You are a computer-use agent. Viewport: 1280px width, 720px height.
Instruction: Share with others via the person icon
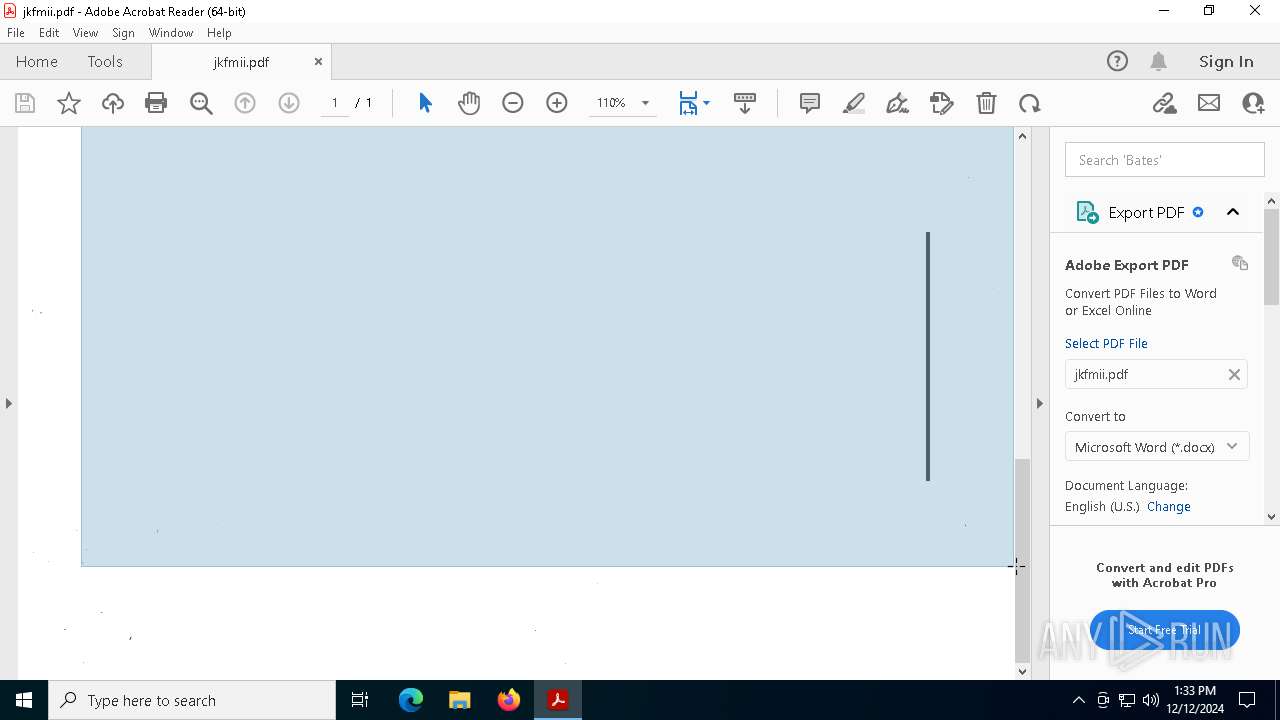(x=1253, y=103)
